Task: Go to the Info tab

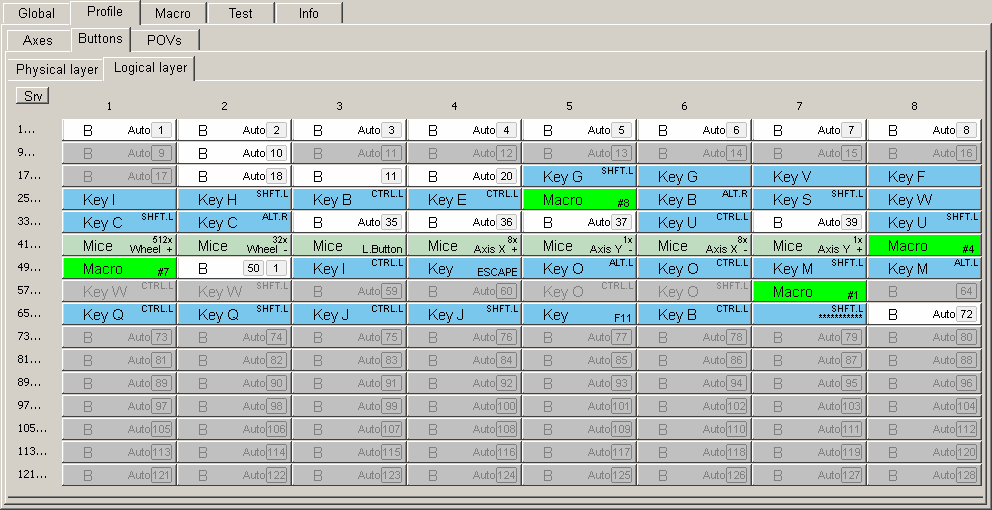Action: click(308, 13)
